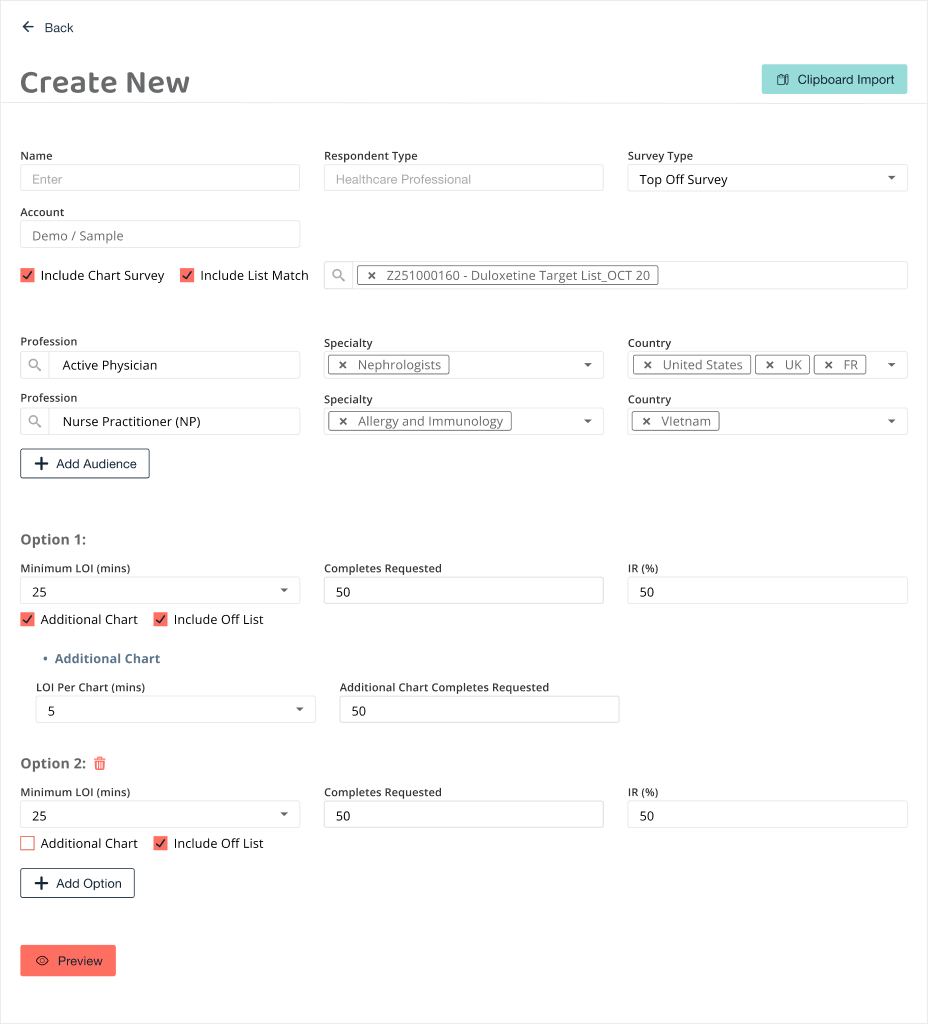Expand the Vietnam country dropdown
This screenshot has width=928, height=1024.
click(x=891, y=421)
